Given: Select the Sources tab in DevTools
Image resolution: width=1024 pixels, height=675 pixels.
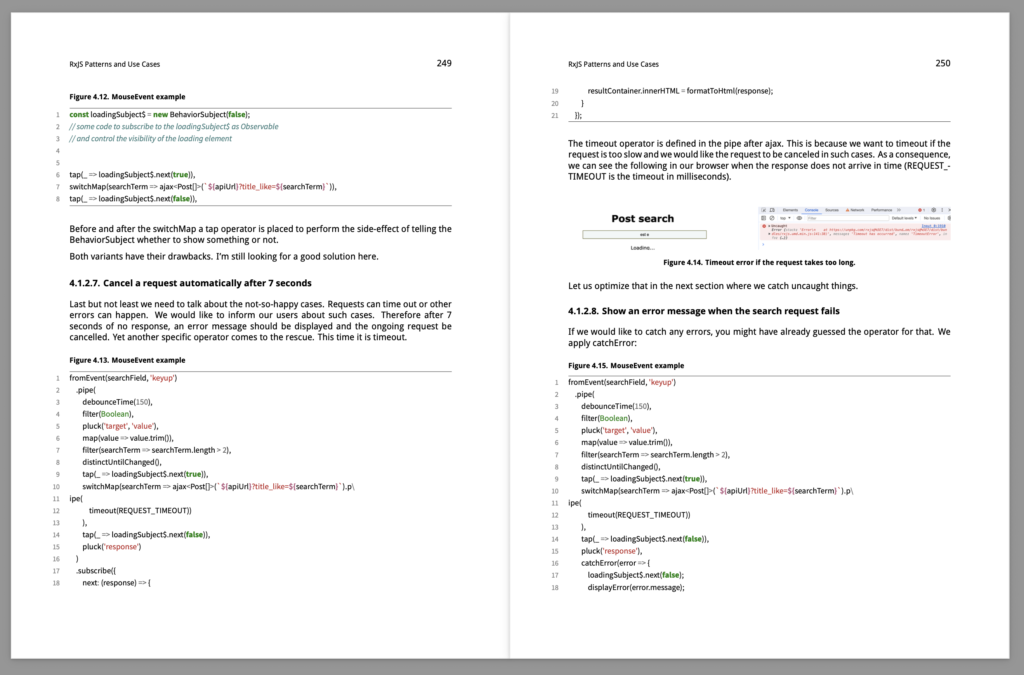Looking at the screenshot, I should click(832, 210).
